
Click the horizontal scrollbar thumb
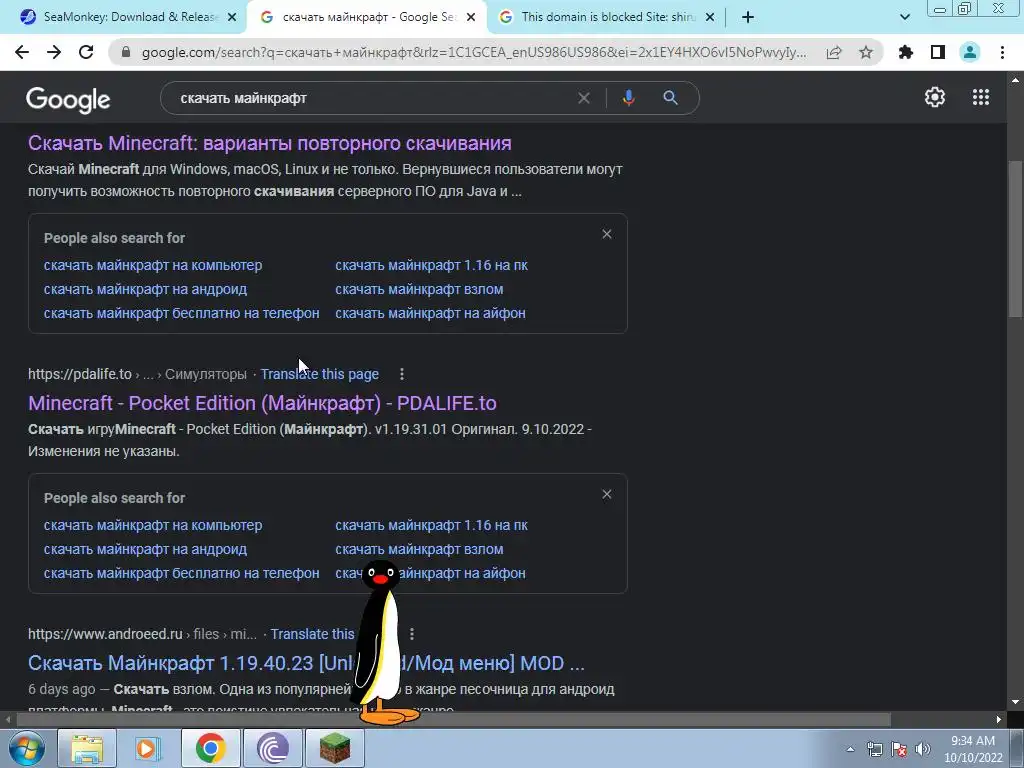[454, 720]
